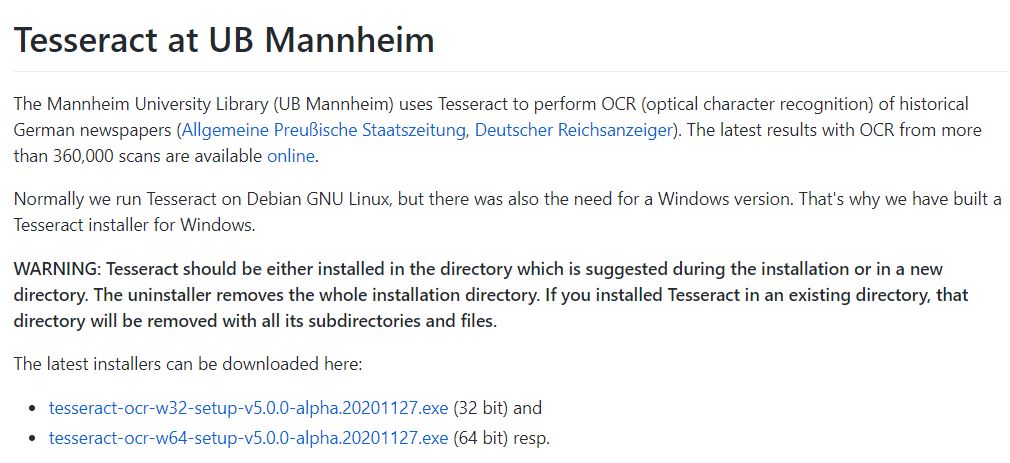This screenshot has width=1010, height=463.
Task: Click the bullet before the w64 installer
Action: [x=33, y=439]
